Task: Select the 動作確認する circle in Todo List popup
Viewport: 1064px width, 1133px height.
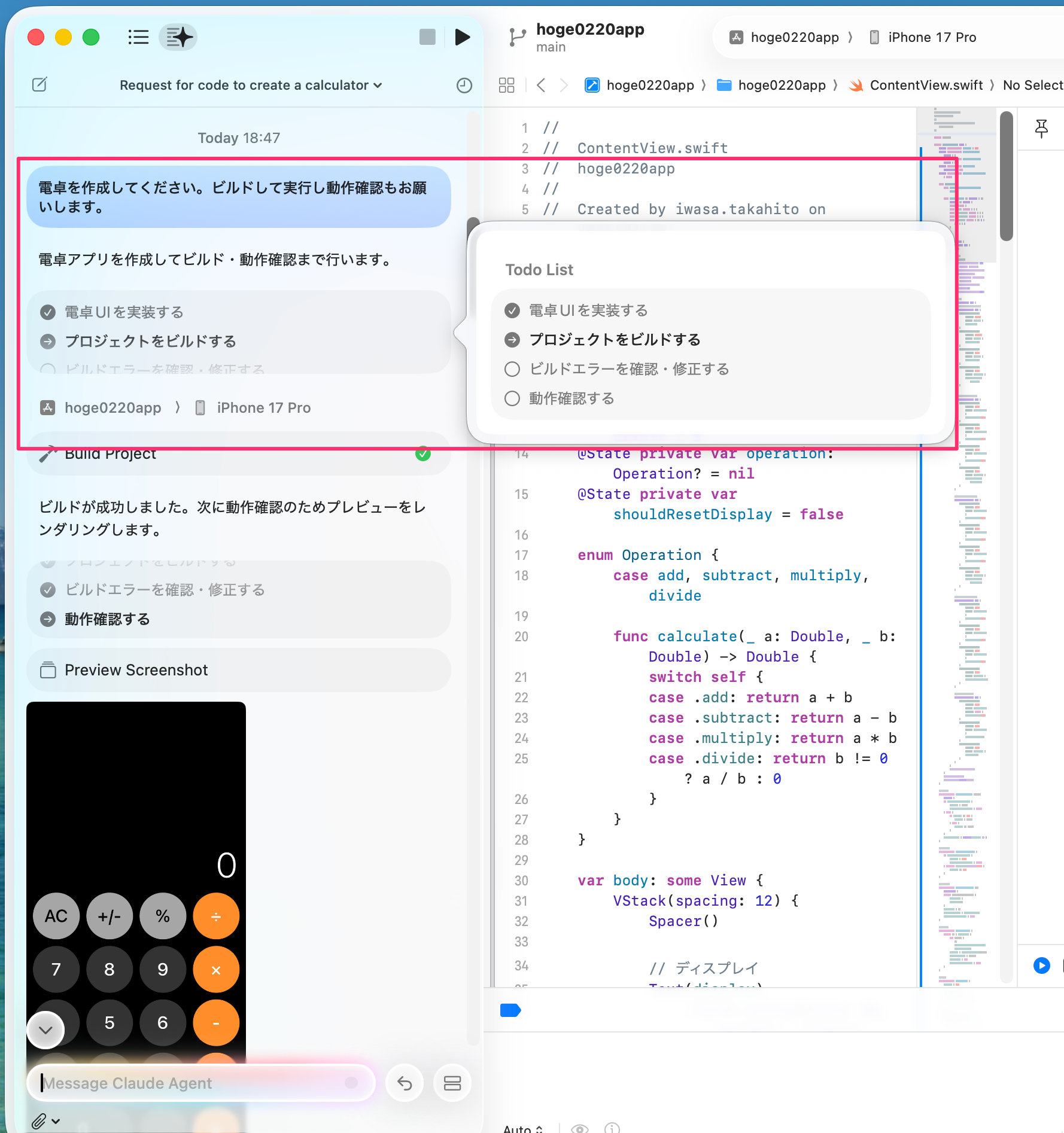Action: point(512,398)
